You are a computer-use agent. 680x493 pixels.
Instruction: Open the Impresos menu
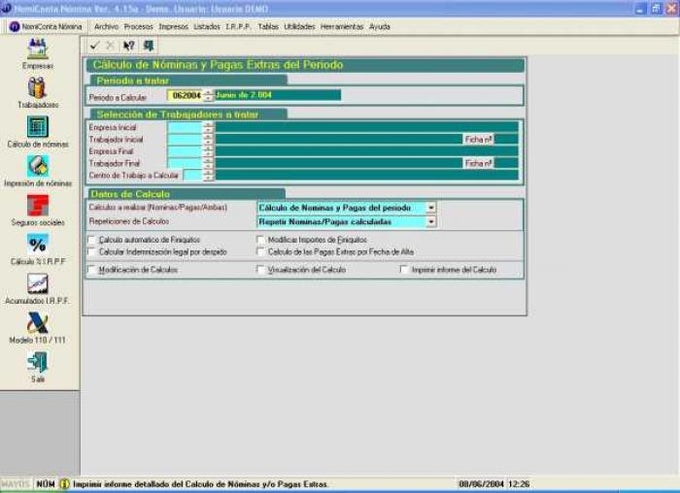coord(173,27)
